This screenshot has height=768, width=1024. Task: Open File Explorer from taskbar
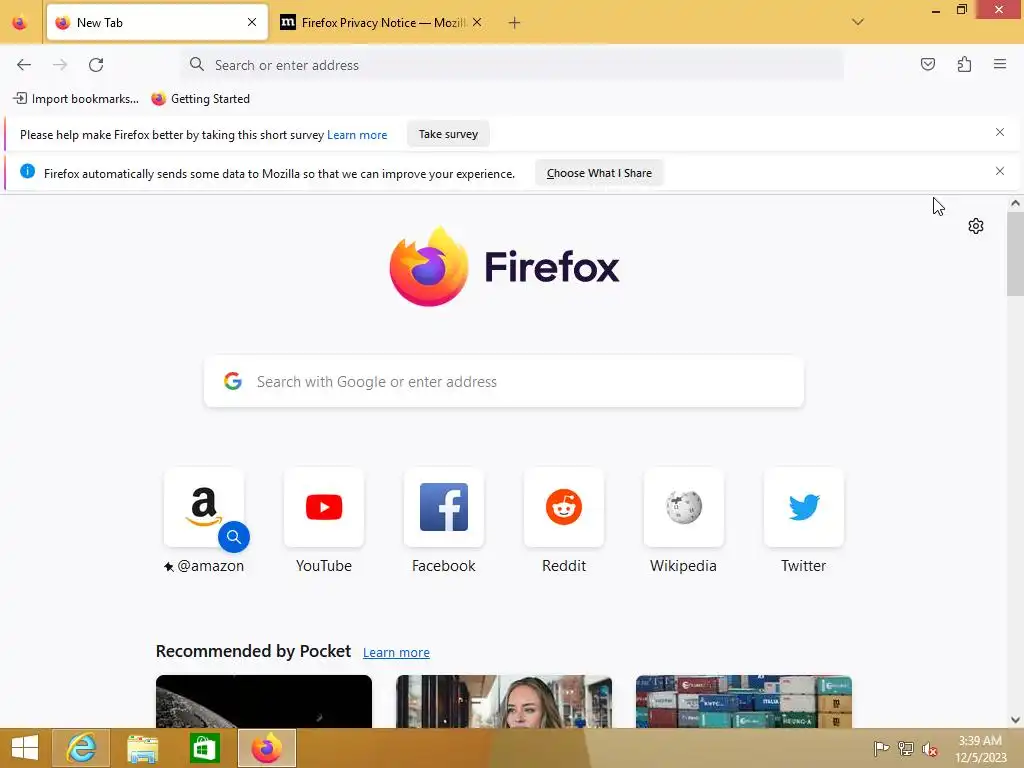pos(142,748)
